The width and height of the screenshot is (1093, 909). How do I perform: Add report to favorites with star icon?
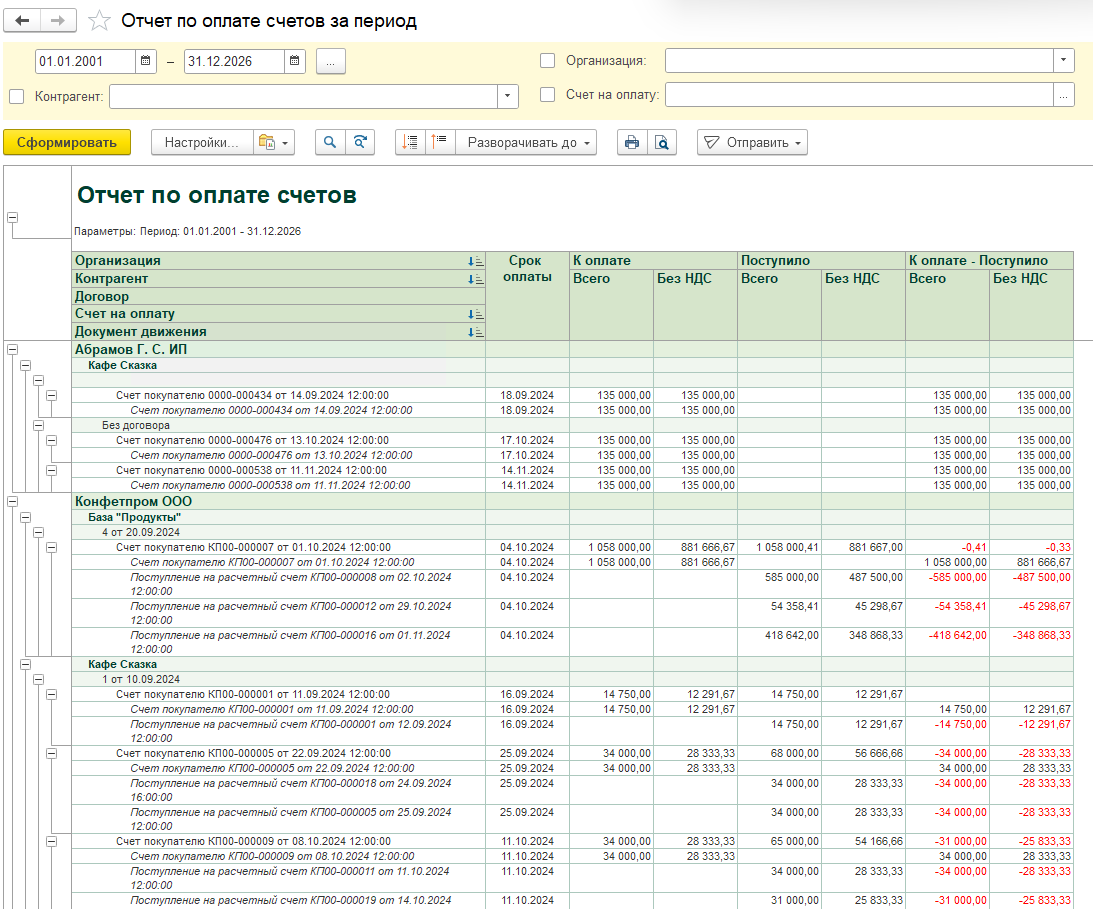[x=99, y=21]
